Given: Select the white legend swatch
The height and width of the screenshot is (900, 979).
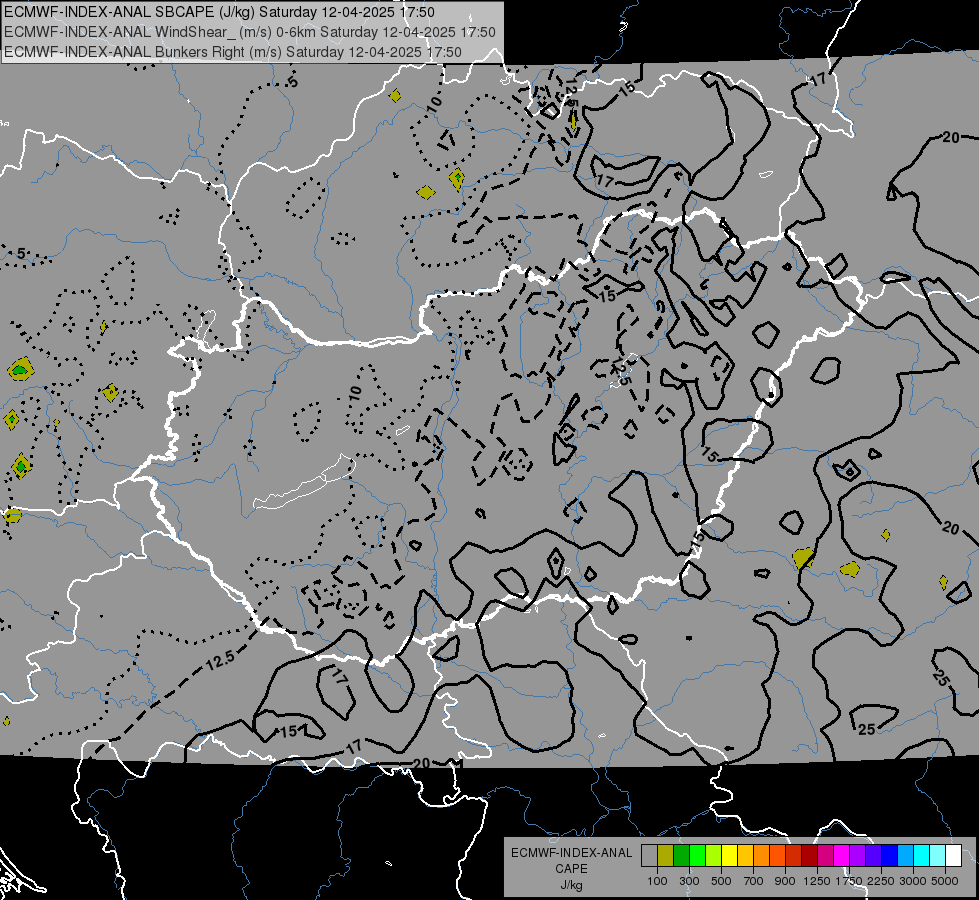Looking at the screenshot, I should [x=955, y=855].
